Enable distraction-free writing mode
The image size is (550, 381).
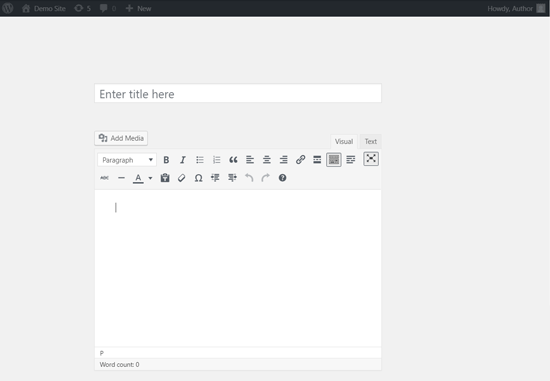pyautogui.click(x=371, y=159)
